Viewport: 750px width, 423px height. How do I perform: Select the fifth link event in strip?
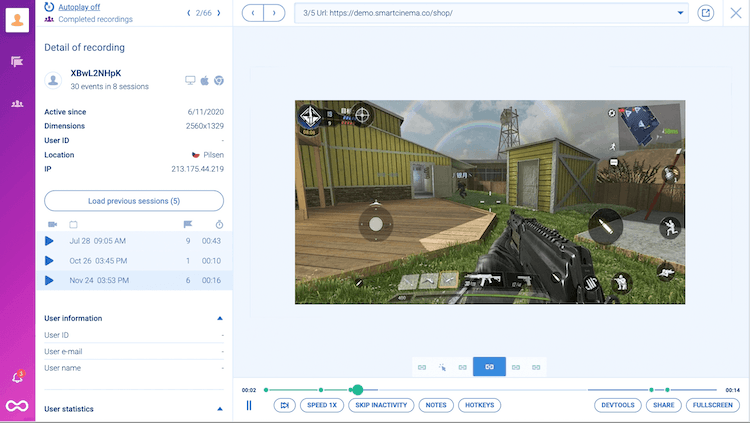[516, 367]
